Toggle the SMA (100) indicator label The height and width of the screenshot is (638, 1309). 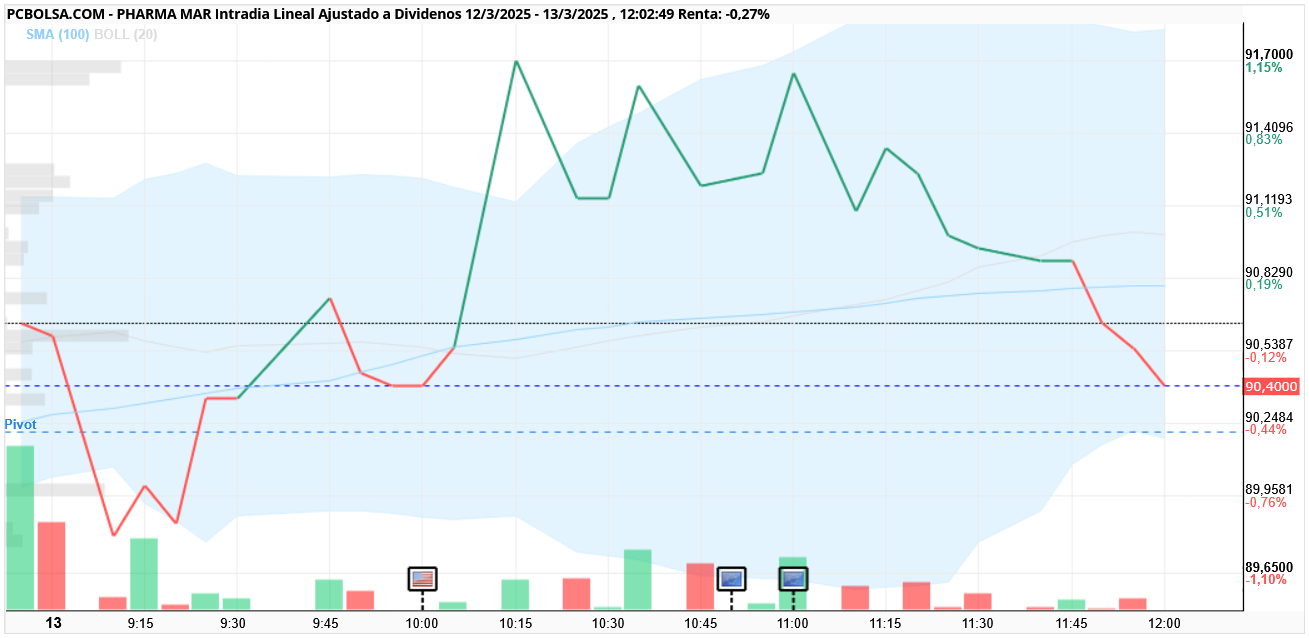coord(58,34)
